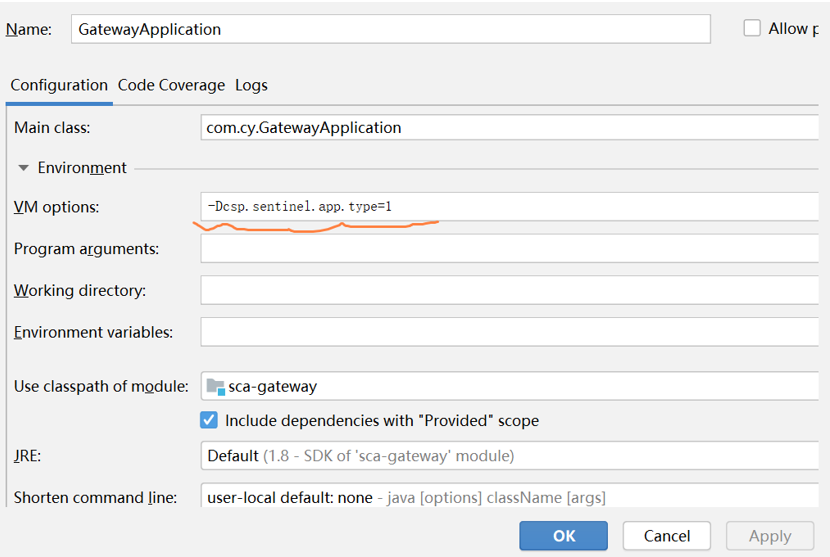830x557 pixels.
Task: Collapse the Environment section triangle
Action: click(23, 168)
